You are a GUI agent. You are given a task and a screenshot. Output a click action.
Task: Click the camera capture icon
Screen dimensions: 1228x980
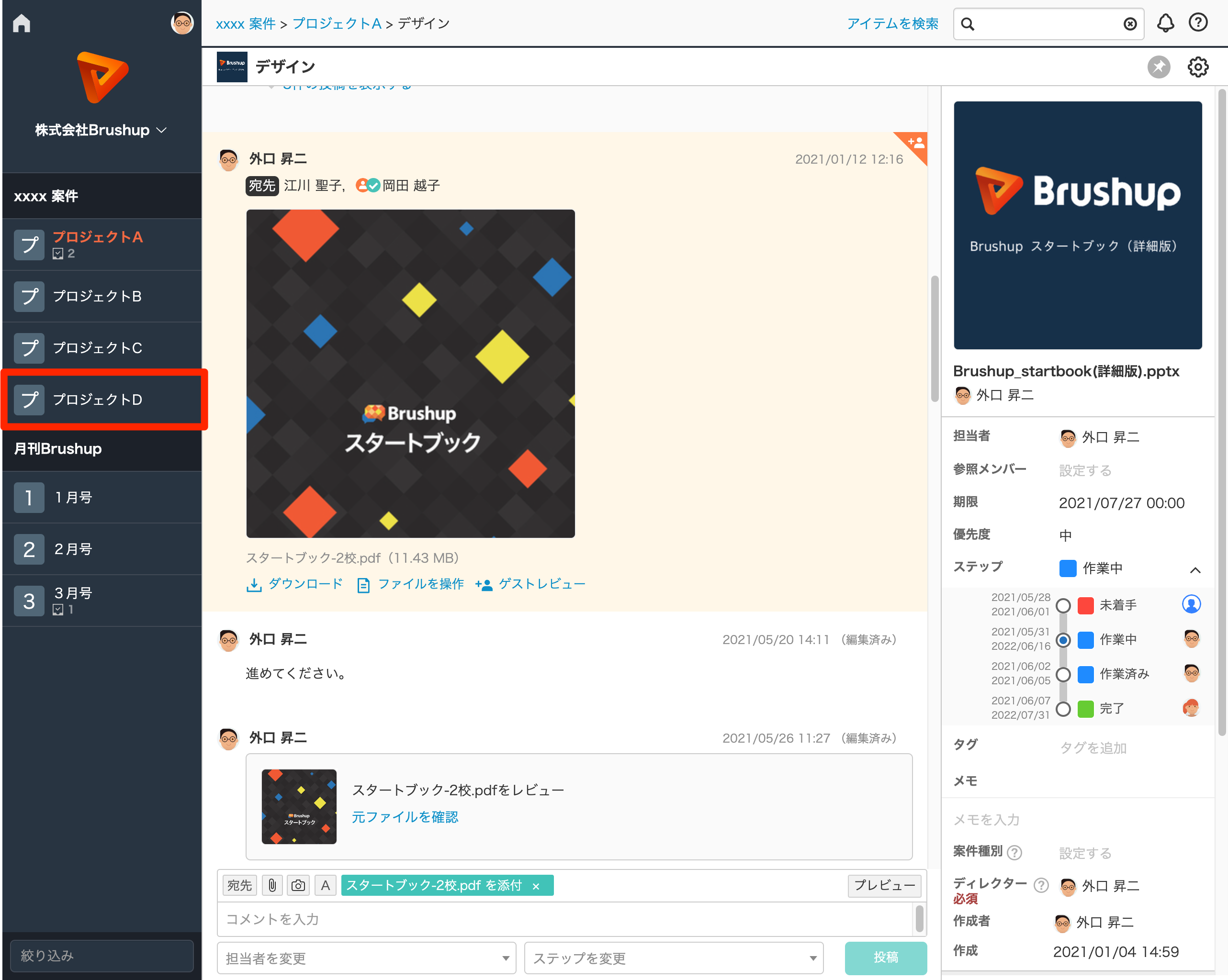298,885
